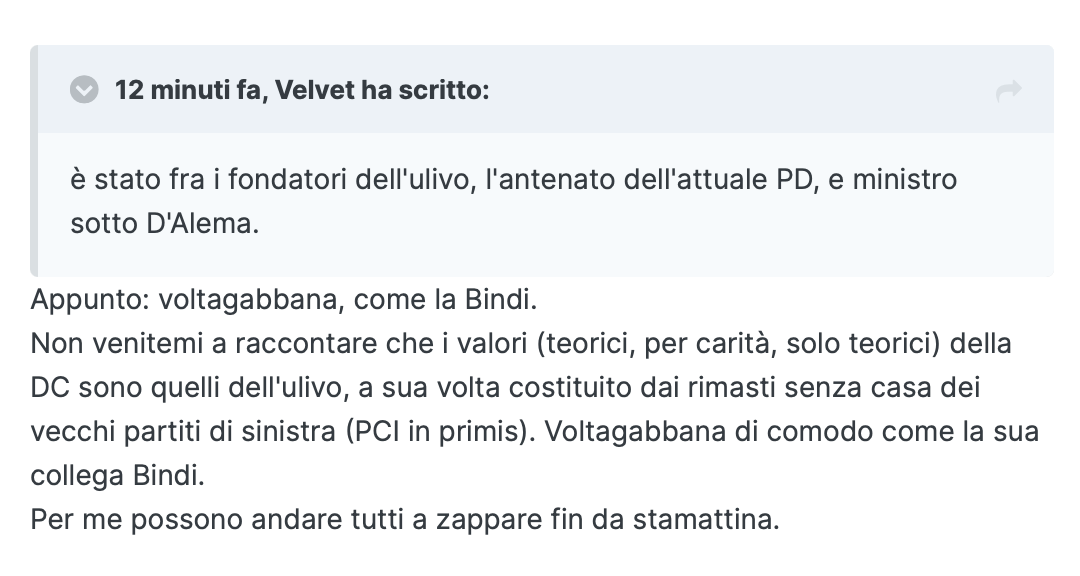Click the line starting "Non venitemi a raccontare"

(x=521, y=343)
